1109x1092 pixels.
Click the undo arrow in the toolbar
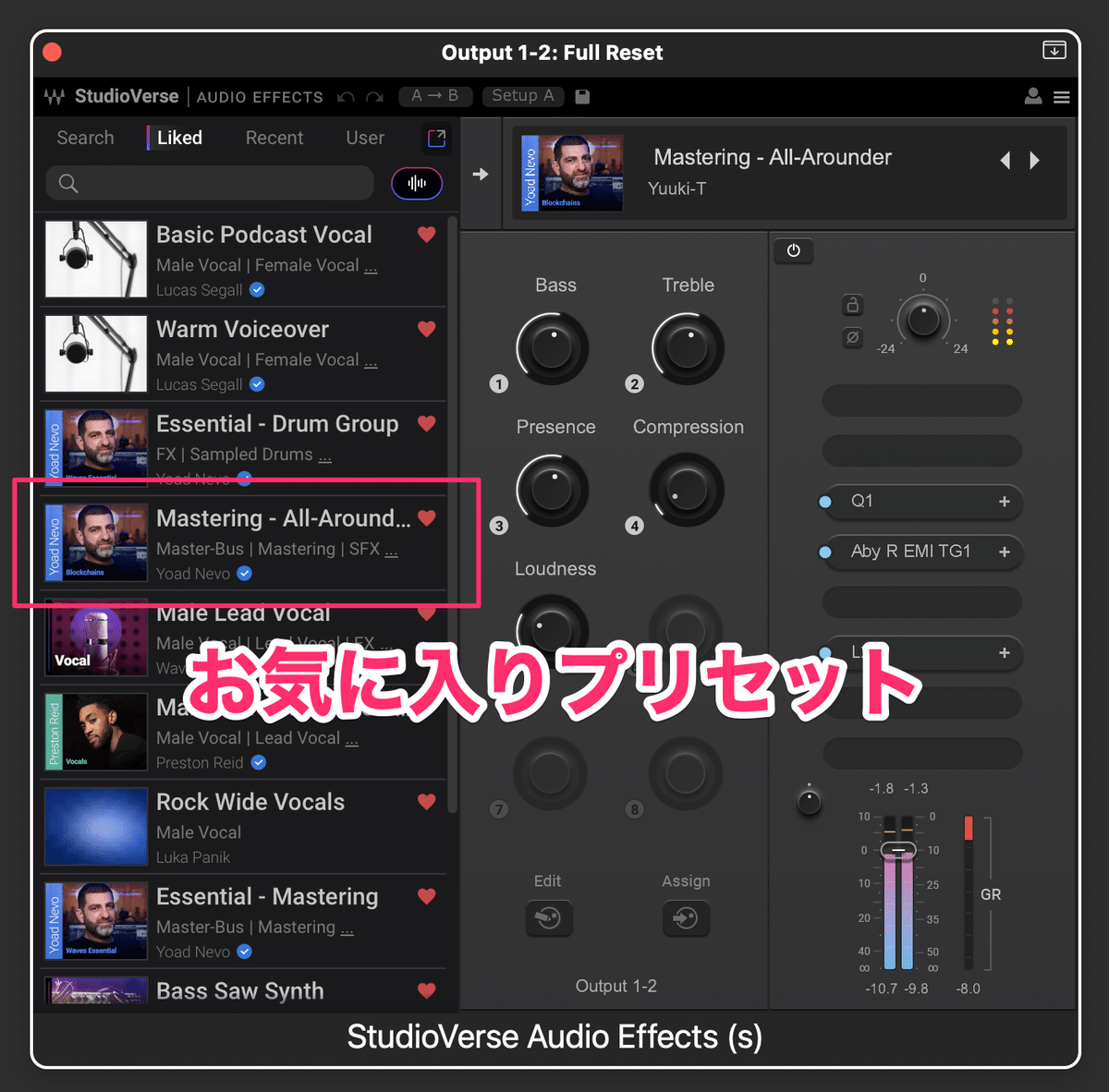(x=345, y=96)
